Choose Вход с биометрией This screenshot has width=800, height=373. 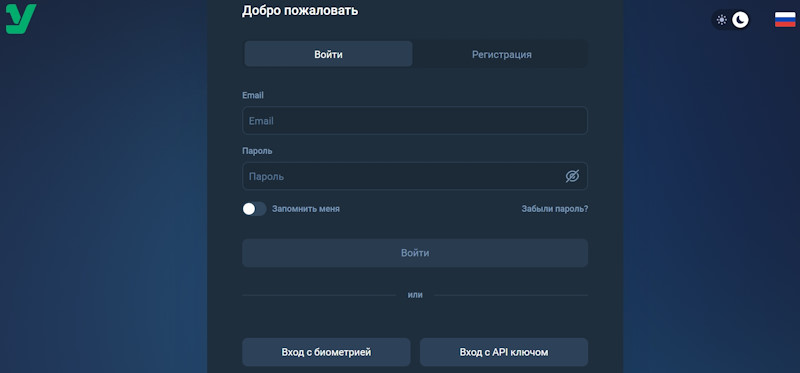click(326, 352)
